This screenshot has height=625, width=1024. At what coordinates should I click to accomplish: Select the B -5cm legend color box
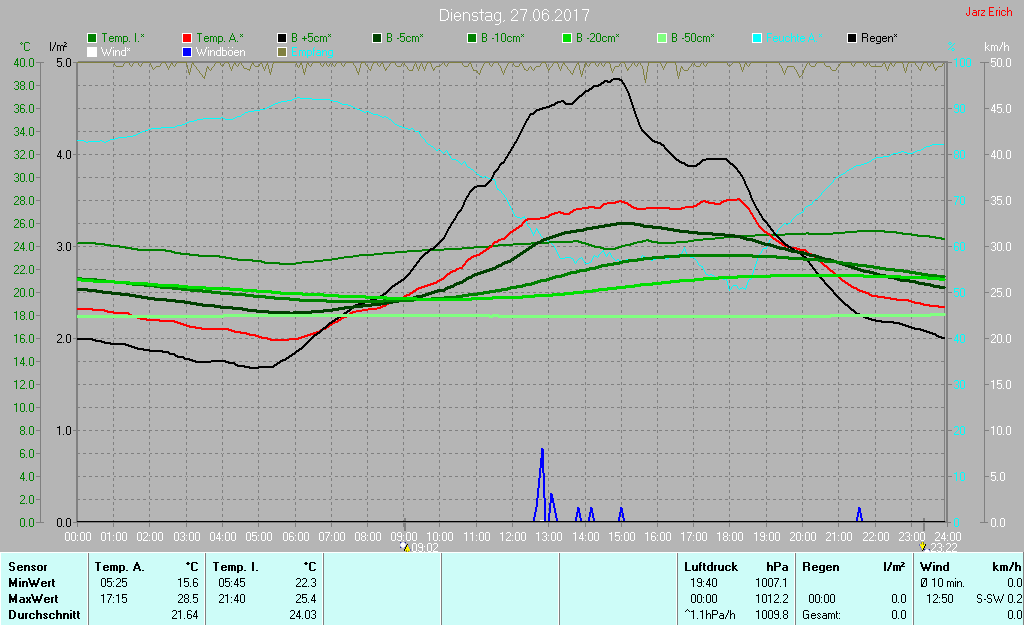point(377,39)
